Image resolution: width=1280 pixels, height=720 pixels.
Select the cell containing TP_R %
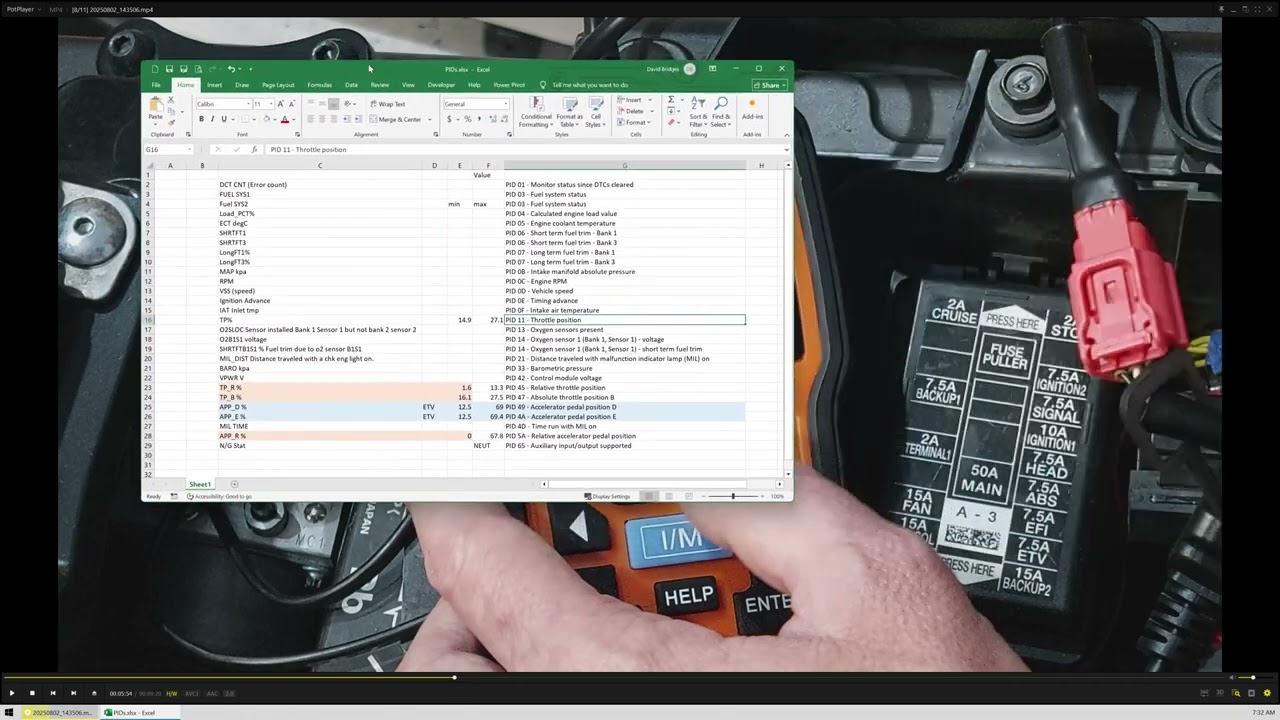point(320,388)
